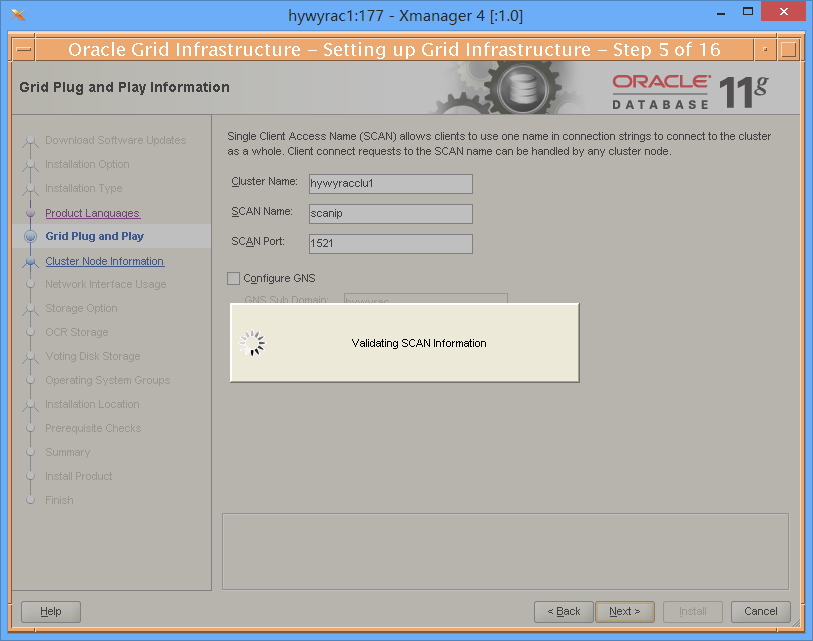The height and width of the screenshot is (641, 813).
Task: Click Voting Disk Storage step text
Action: tap(93, 356)
